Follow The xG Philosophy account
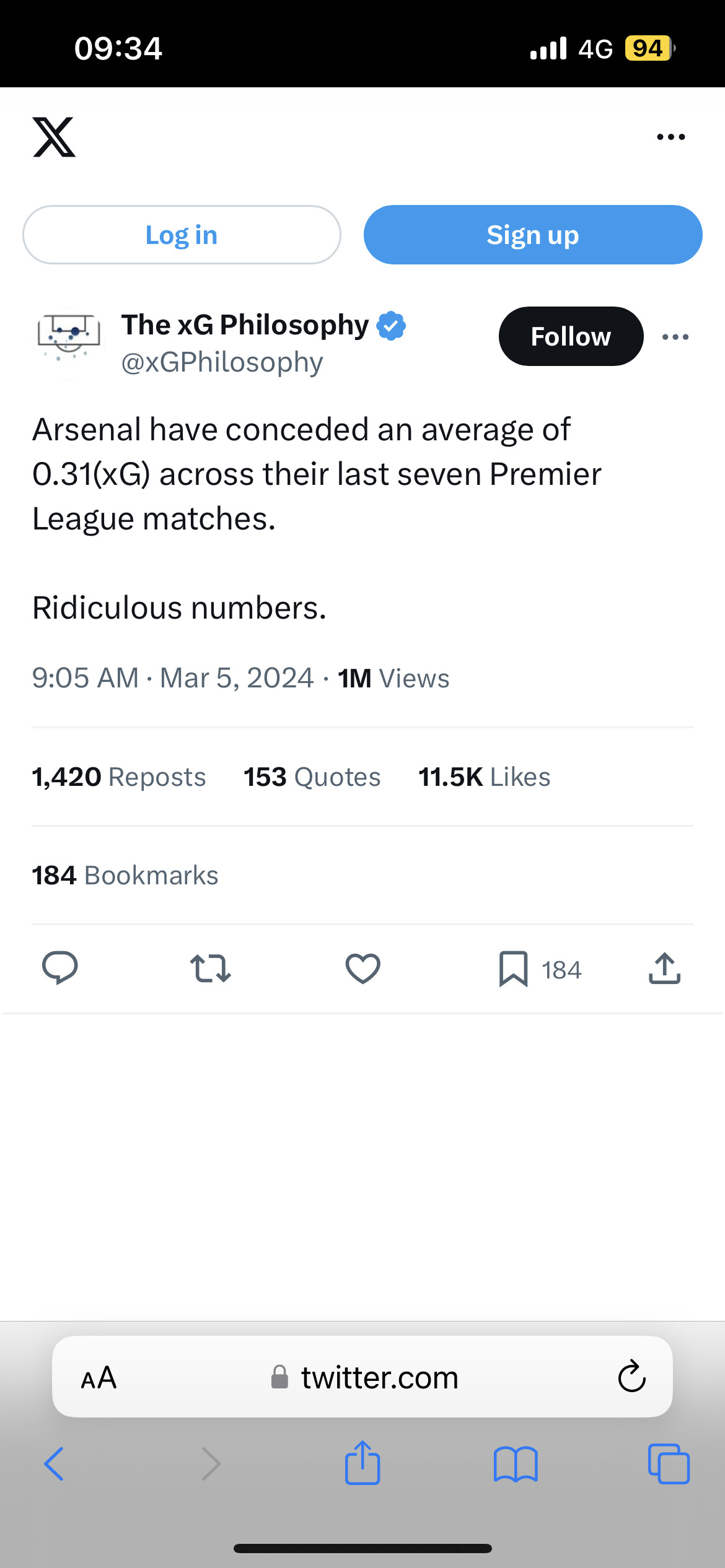Screen dimensions: 725x1568 (570, 336)
